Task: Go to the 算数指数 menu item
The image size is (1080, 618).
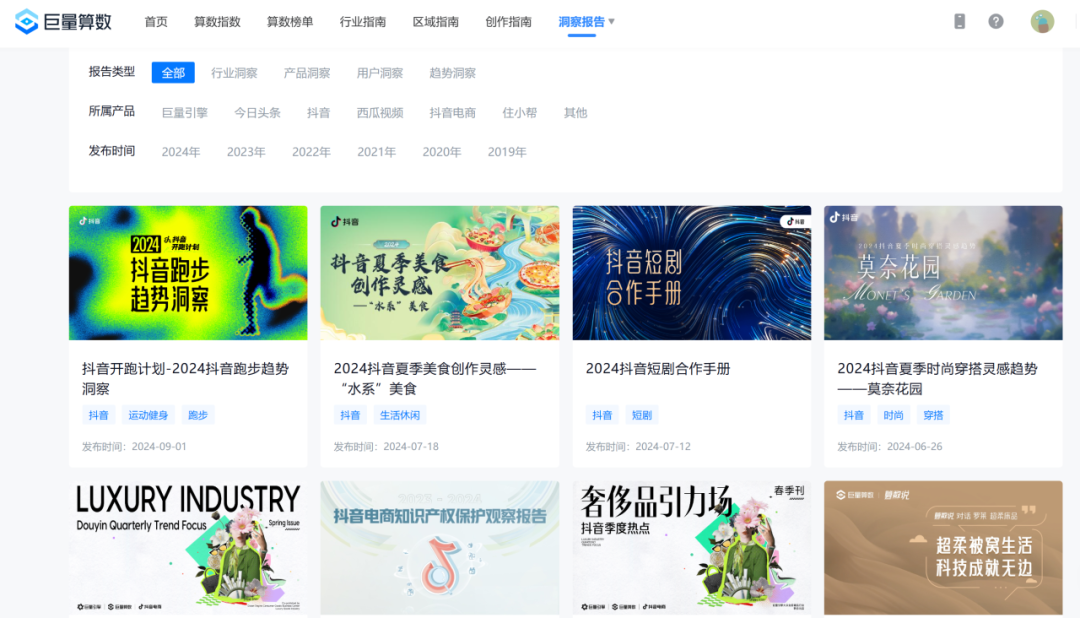Action: point(217,21)
